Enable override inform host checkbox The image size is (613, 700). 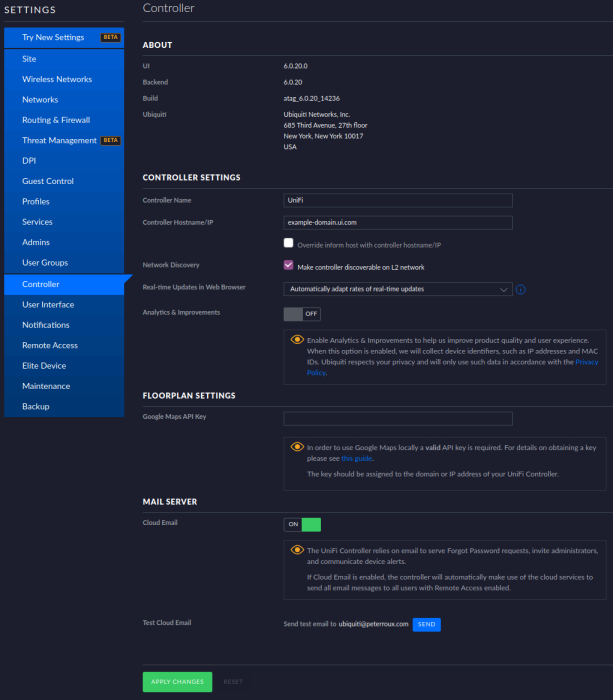tap(288, 243)
